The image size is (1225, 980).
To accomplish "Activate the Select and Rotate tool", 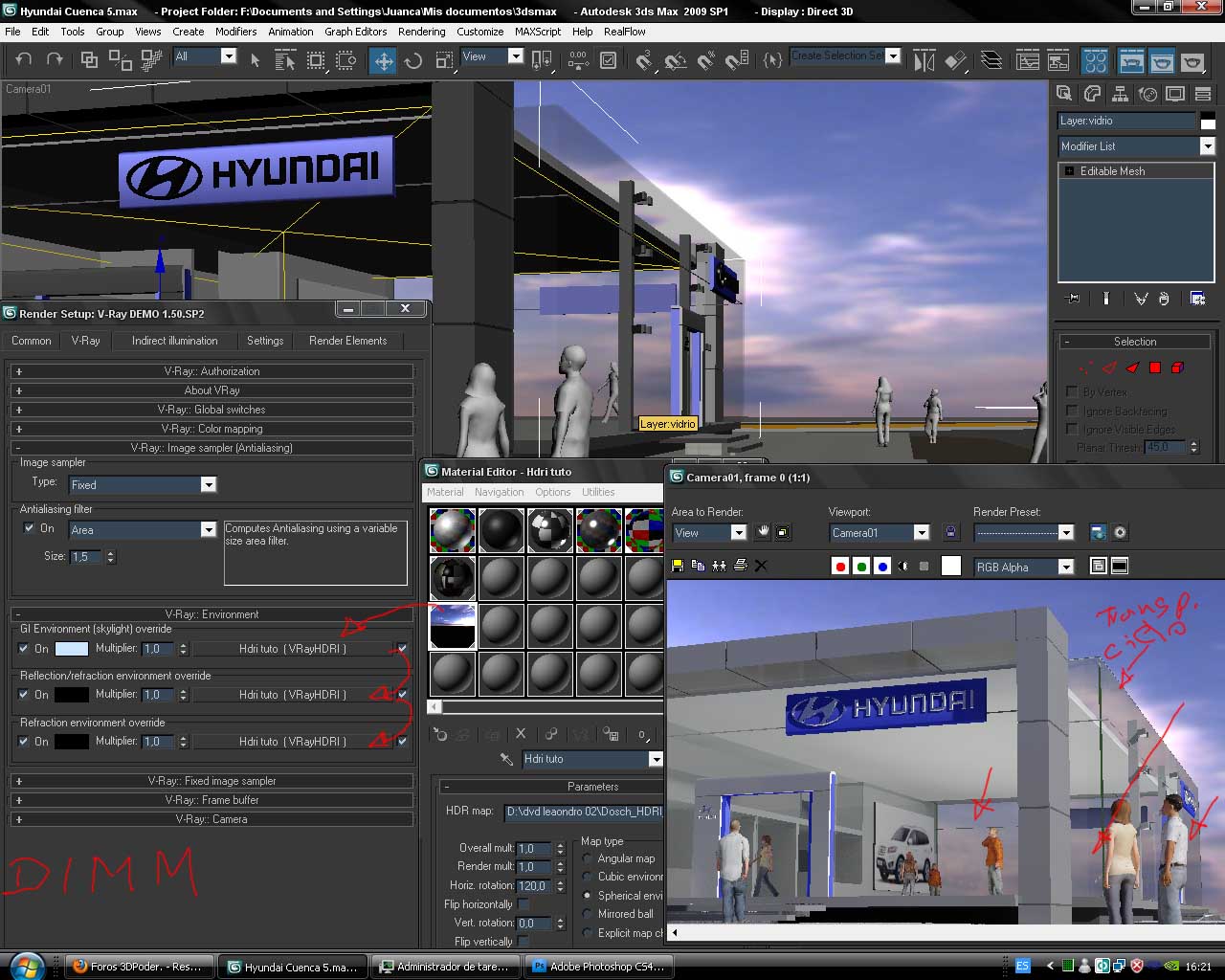I will pos(413,60).
